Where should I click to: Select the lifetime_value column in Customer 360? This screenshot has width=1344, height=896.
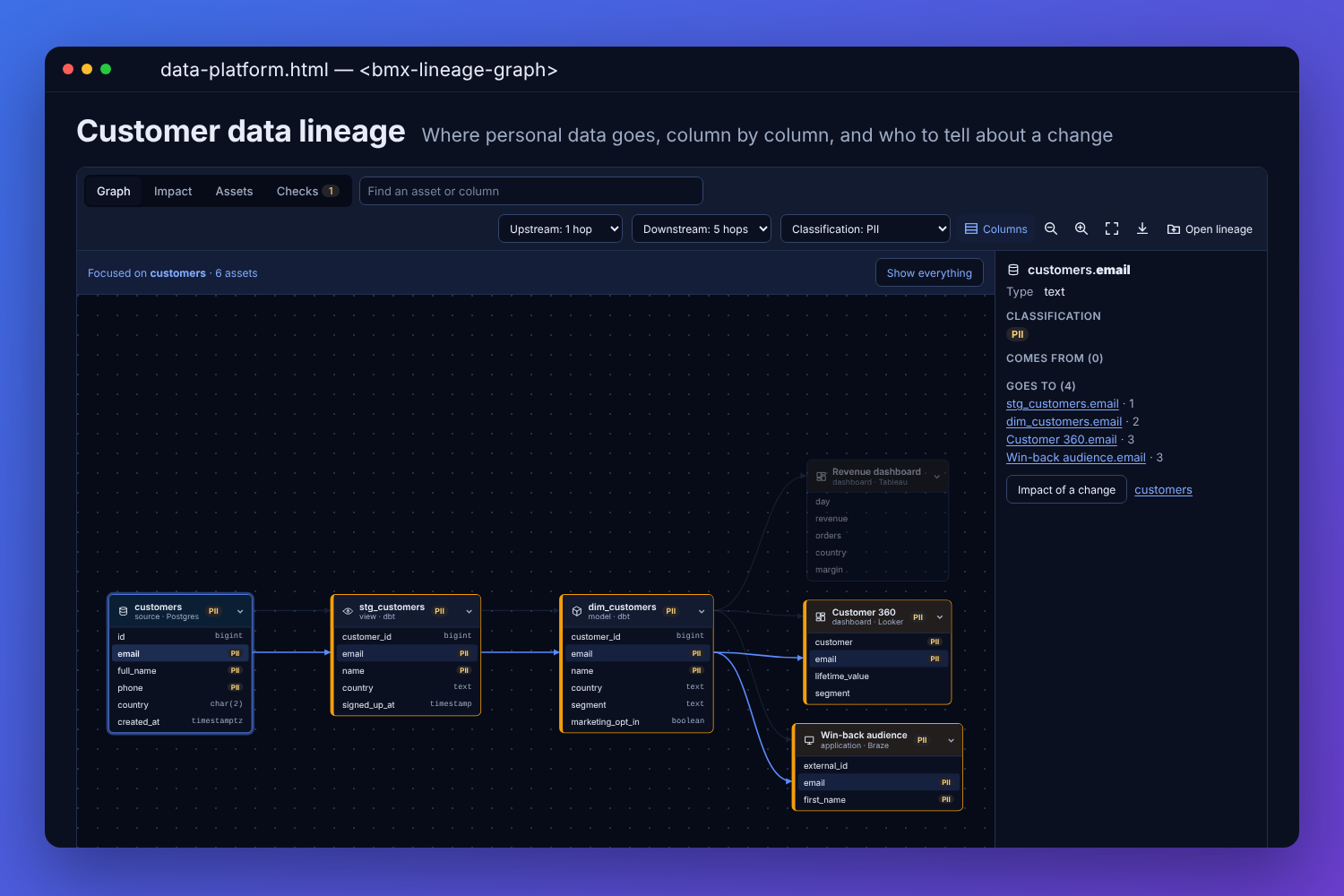877,676
